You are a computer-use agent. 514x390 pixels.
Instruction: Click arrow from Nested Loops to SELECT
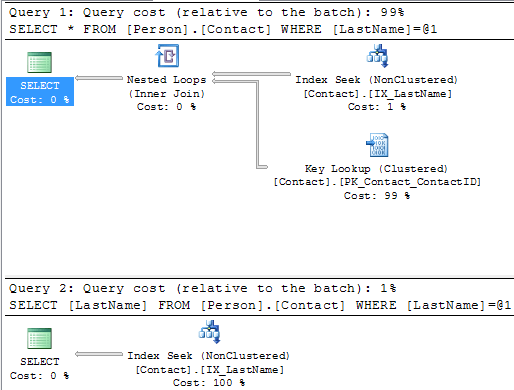[99, 78]
